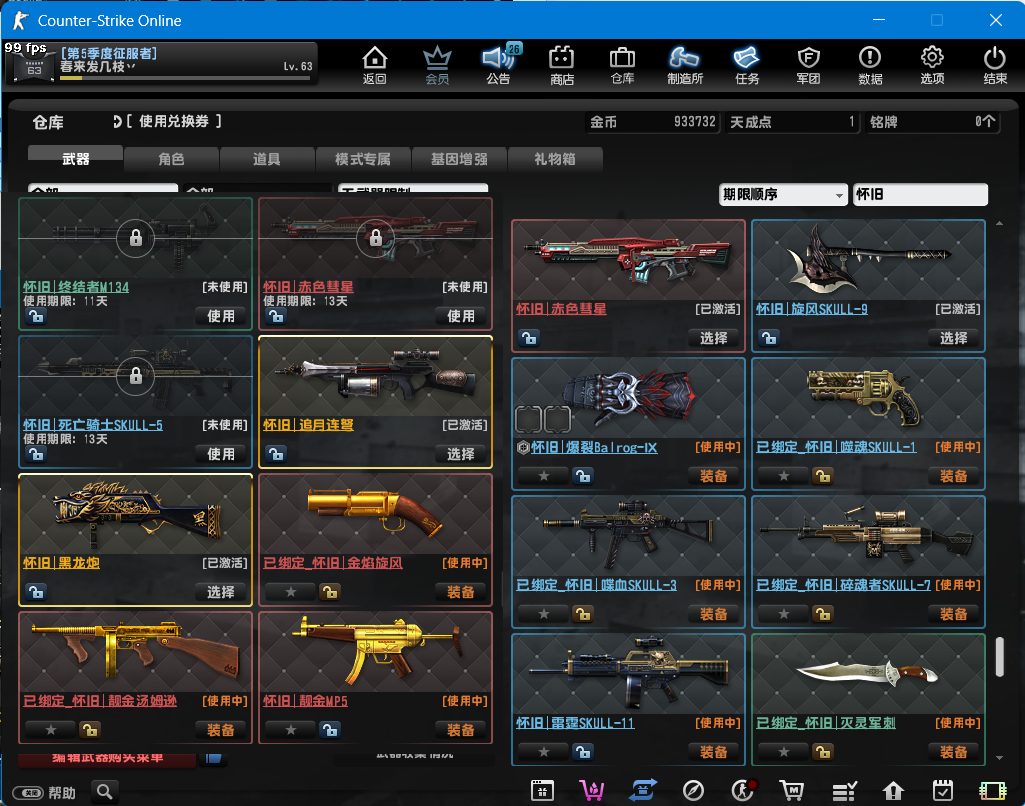Click 使用 button for 怀旧|死亡骑士SKULL-5
Viewport: 1025px width, 806px height.
[x=221, y=454]
